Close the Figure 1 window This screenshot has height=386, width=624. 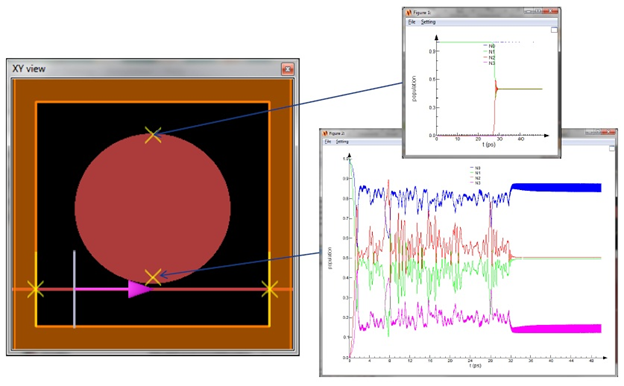click(550, 11)
